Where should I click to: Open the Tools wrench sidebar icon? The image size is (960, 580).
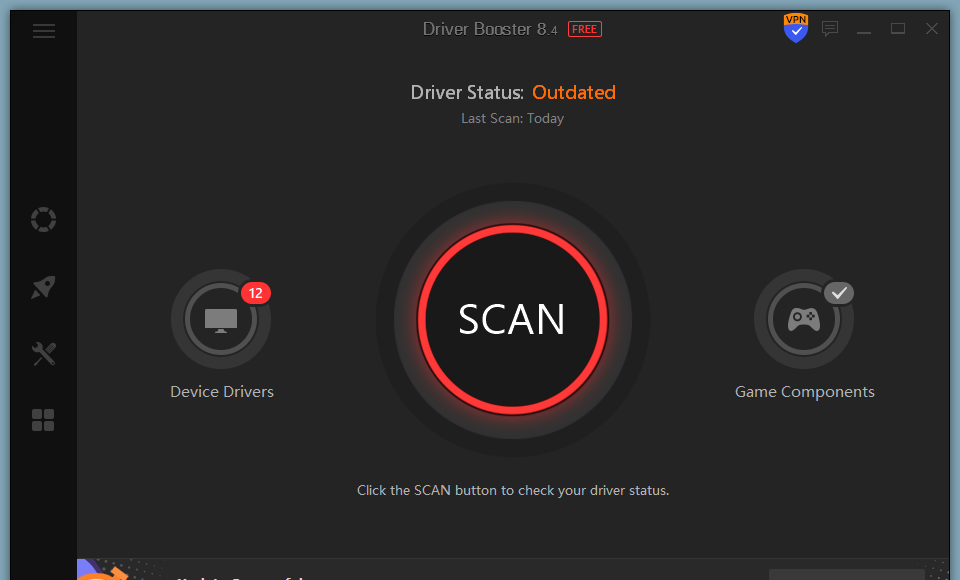[x=43, y=353]
